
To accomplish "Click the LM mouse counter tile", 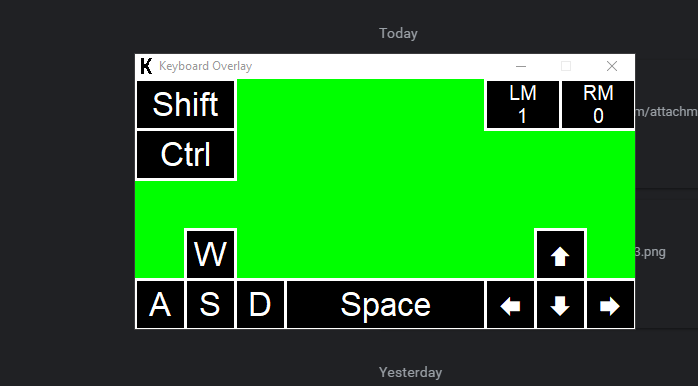I will point(523,105).
